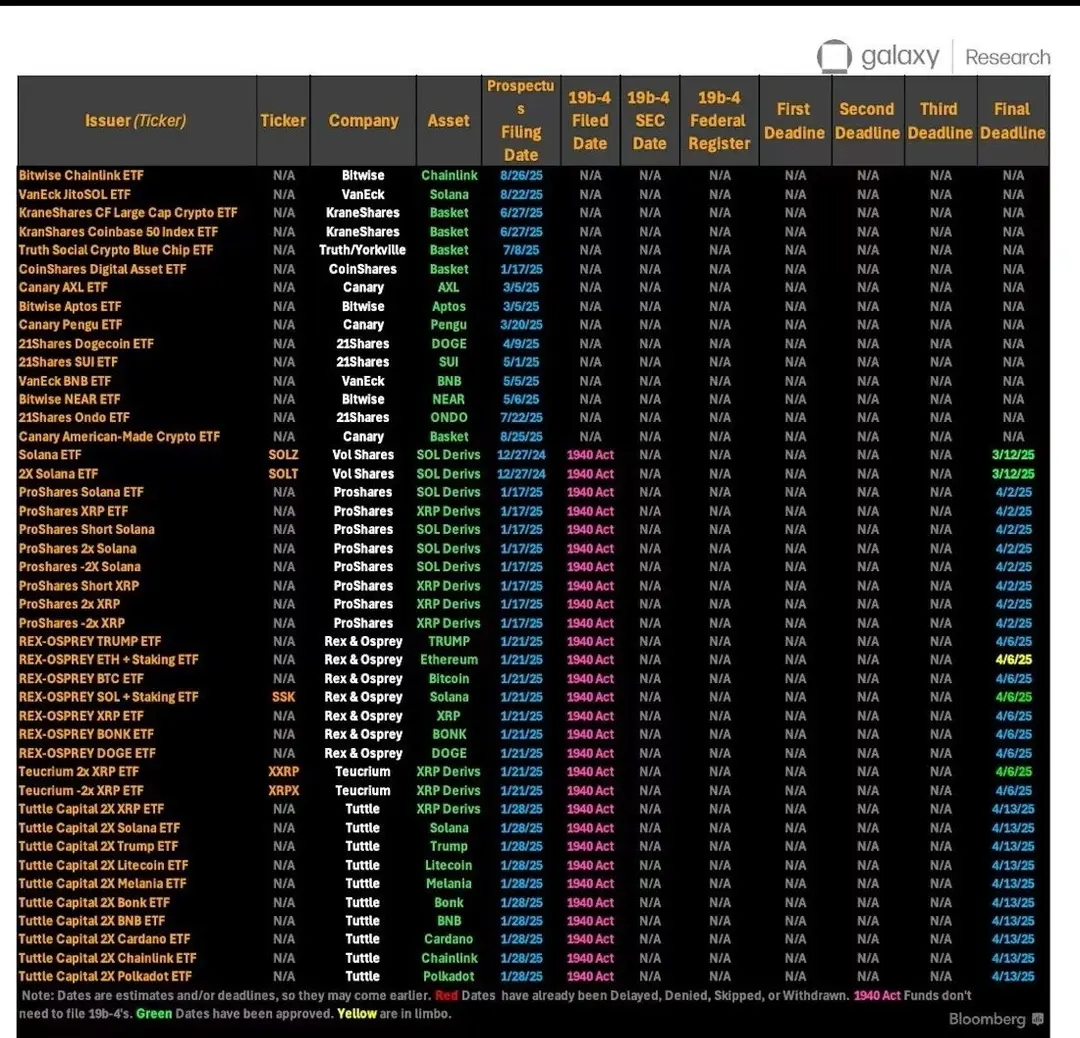Click the Bloomberg terminal icon beside the credit
This screenshot has height=1038, width=1080.
point(1038,1019)
